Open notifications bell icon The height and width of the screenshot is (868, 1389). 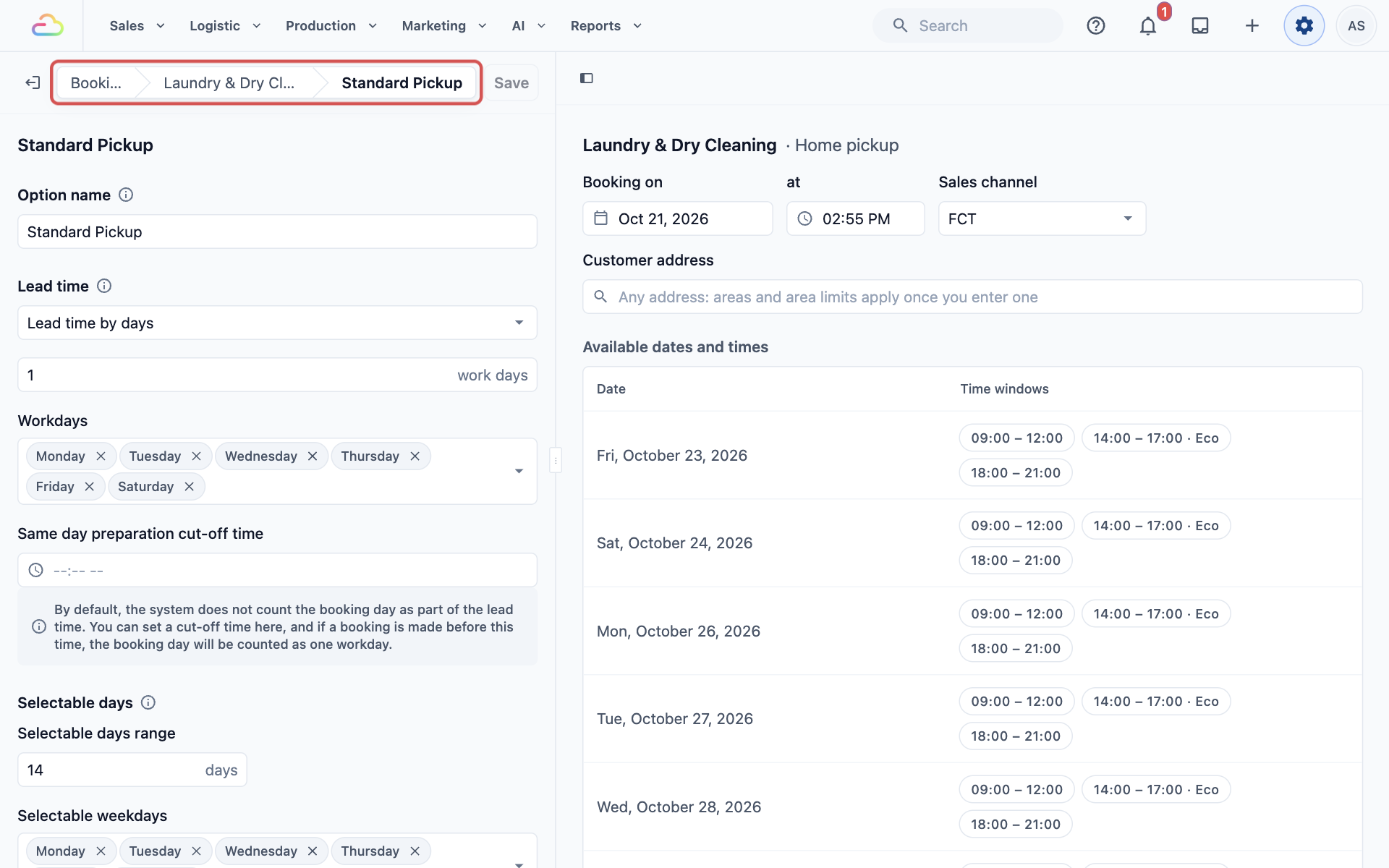(1148, 25)
